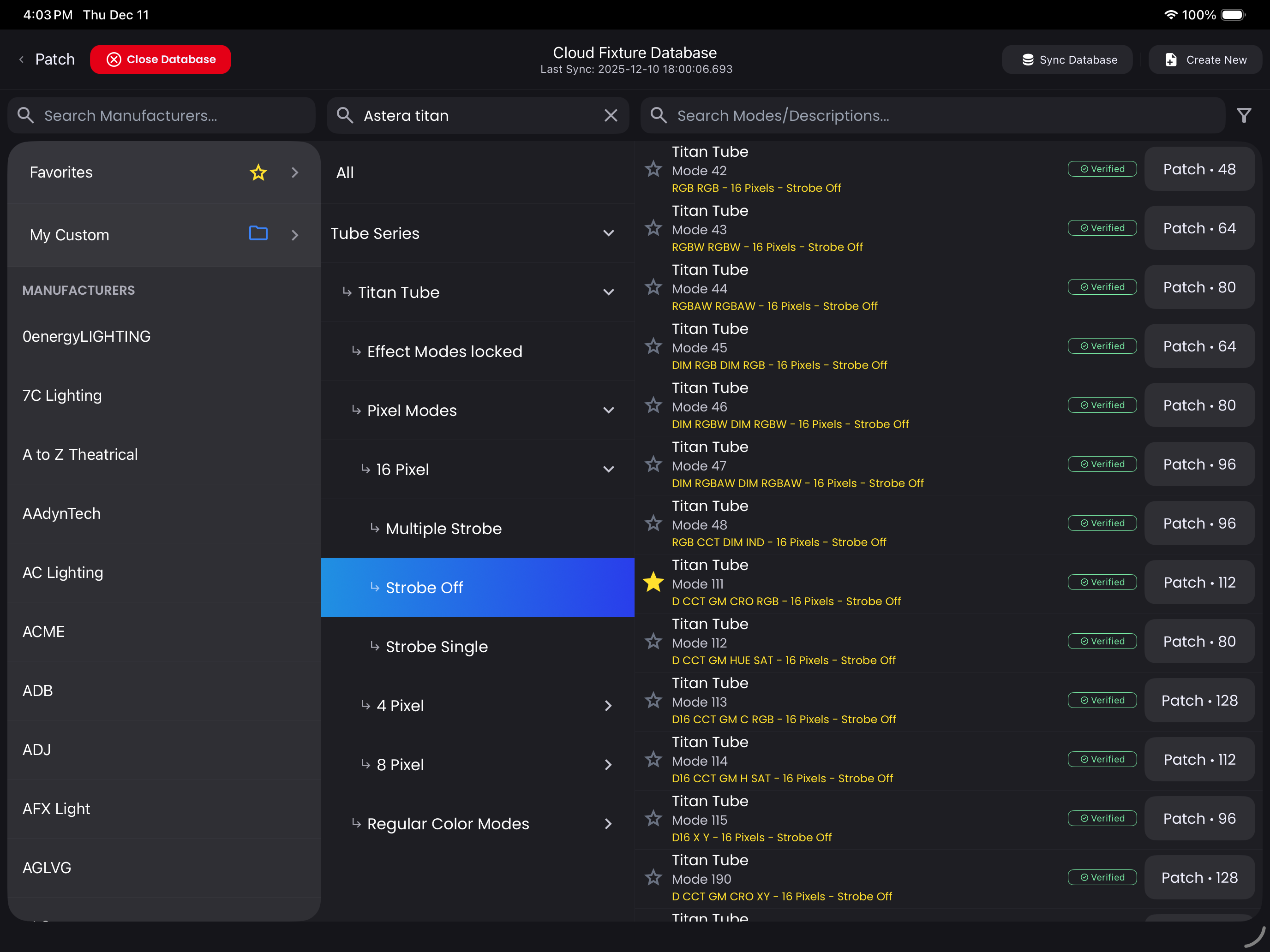Favorite Titan Tube Mode 42
Screen dimensions: 1270x952
pos(653,169)
